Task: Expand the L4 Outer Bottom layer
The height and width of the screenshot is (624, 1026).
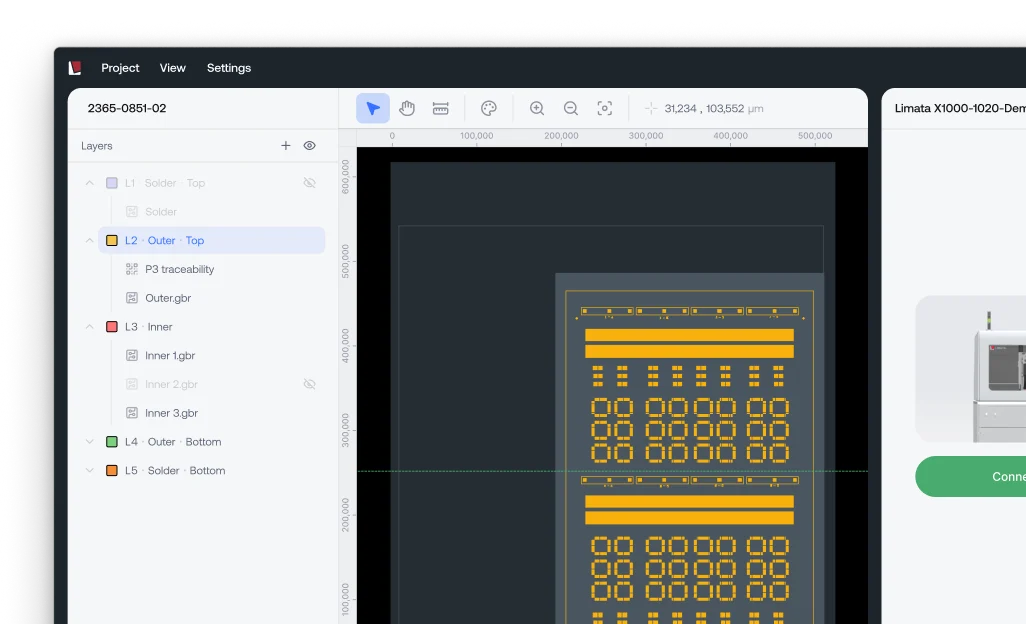Action: tap(90, 442)
